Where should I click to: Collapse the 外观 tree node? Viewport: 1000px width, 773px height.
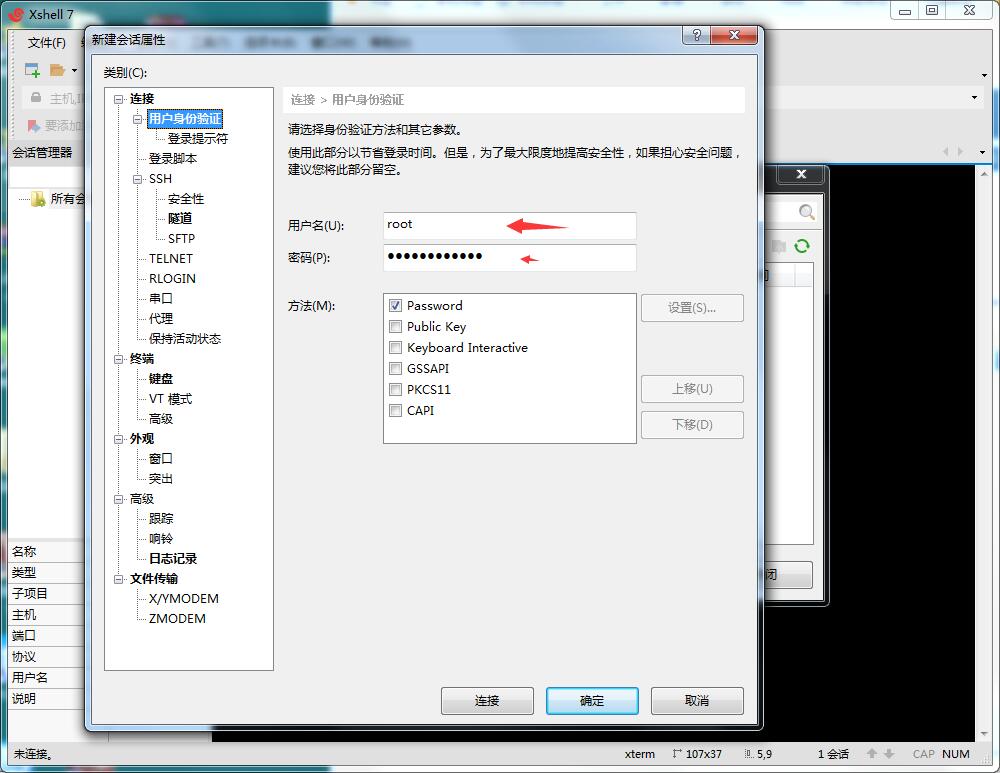pos(119,439)
